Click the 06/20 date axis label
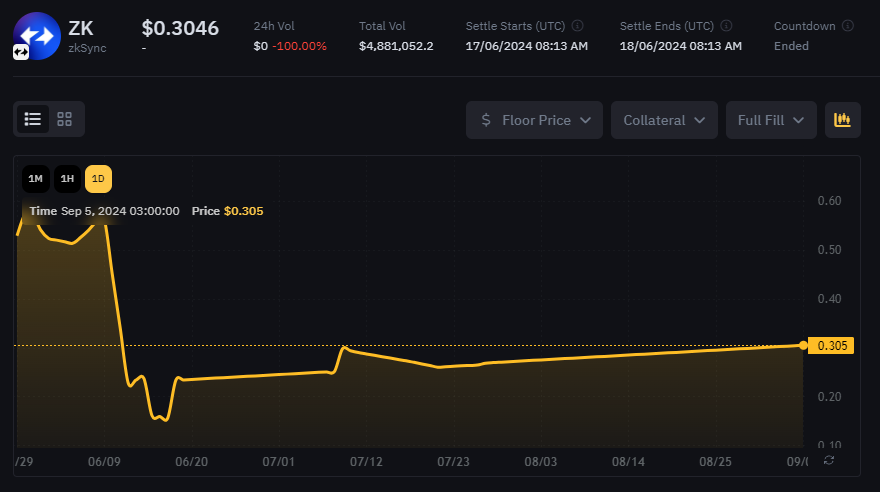Screen dimensions: 880x492 [x=191, y=462]
